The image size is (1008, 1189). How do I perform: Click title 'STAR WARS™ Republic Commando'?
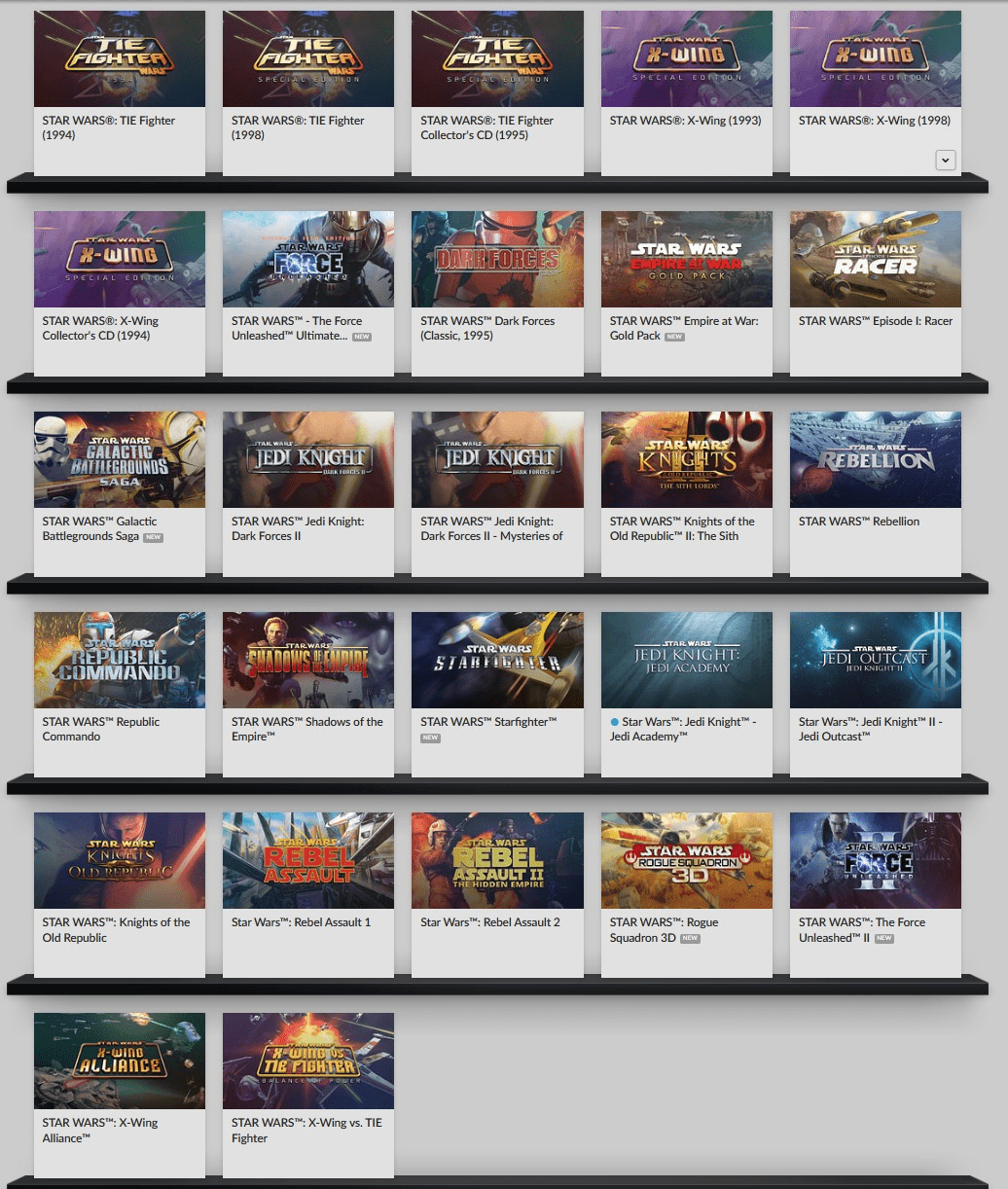coord(101,729)
